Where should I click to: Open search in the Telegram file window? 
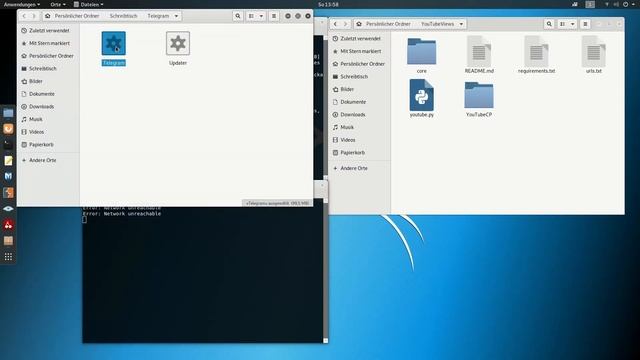point(238,16)
